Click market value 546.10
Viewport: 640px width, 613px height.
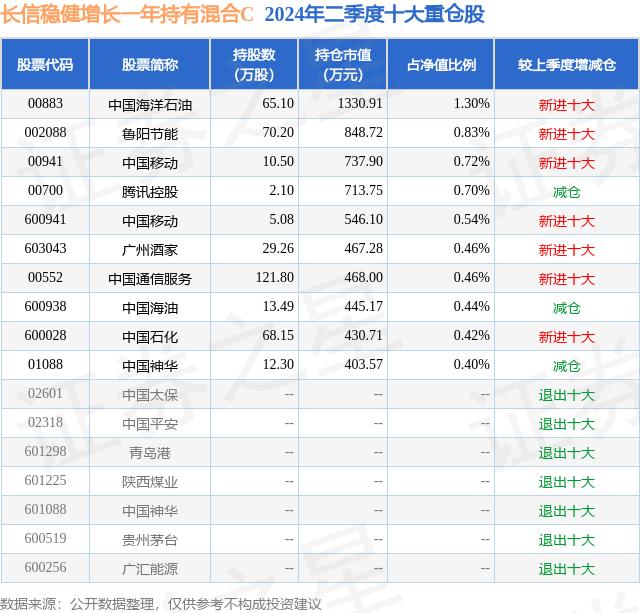tap(363, 220)
